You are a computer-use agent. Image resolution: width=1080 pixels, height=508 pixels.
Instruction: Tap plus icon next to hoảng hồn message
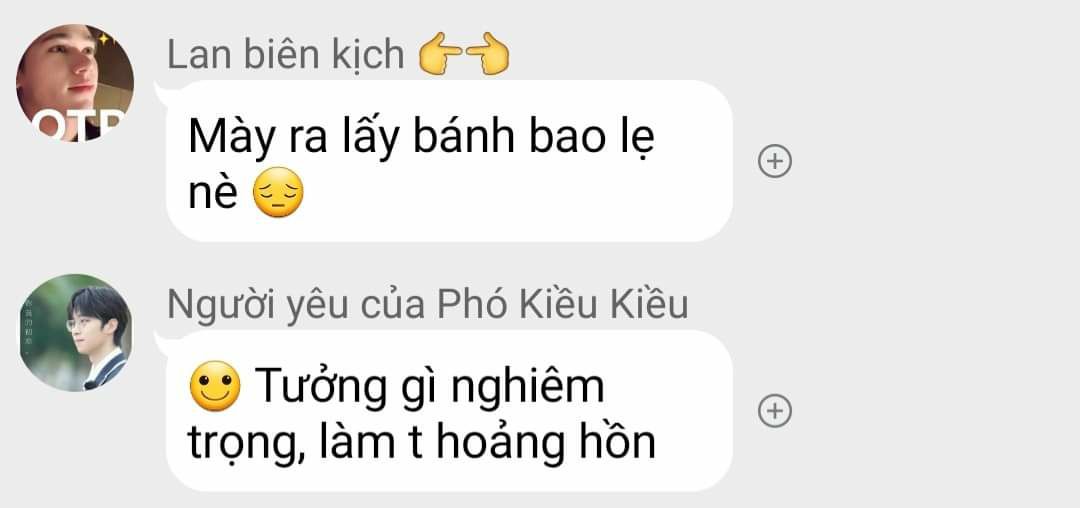[x=775, y=411]
